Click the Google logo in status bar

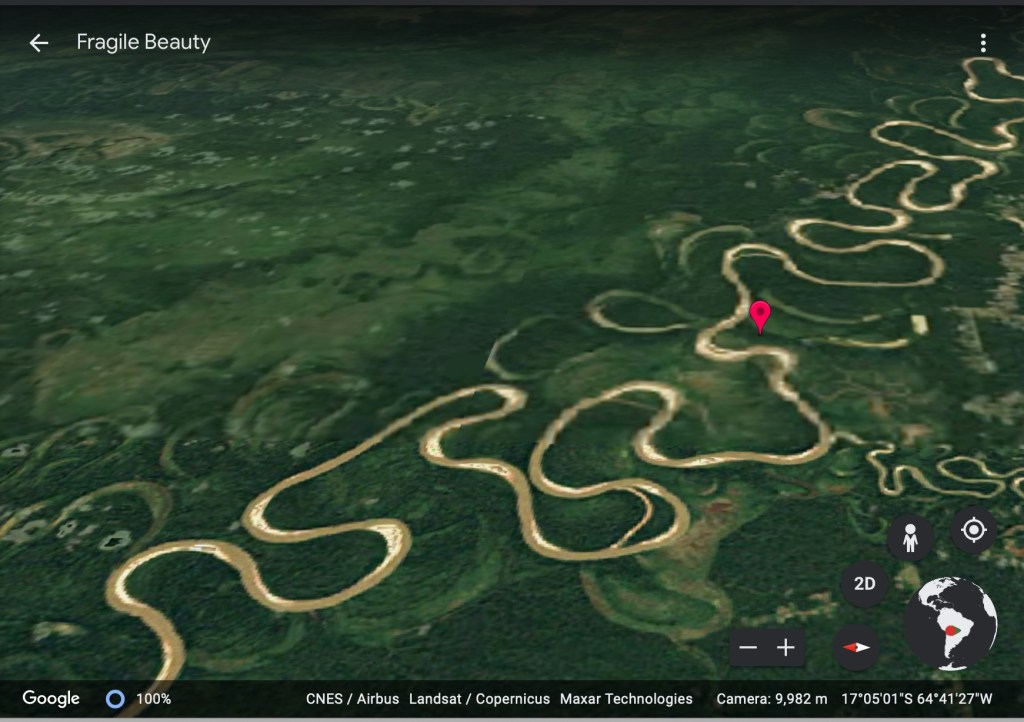click(x=51, y=699)
